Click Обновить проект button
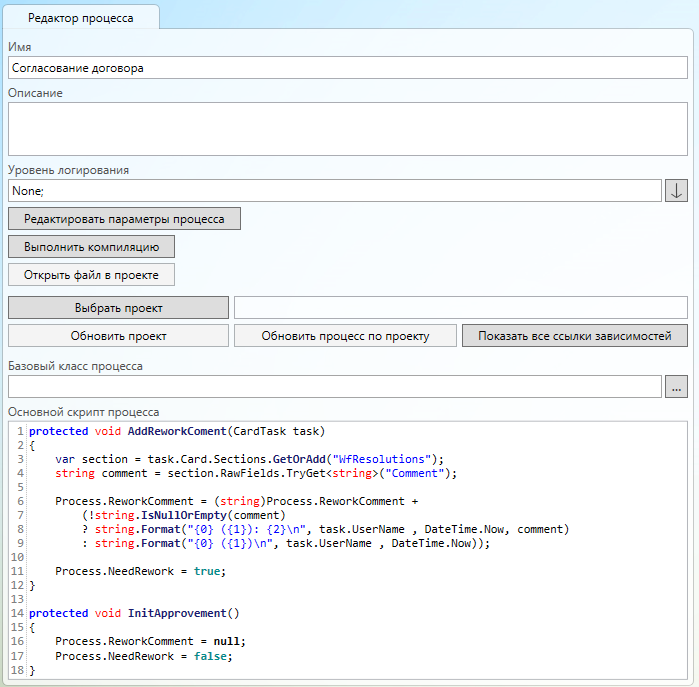 118,336
